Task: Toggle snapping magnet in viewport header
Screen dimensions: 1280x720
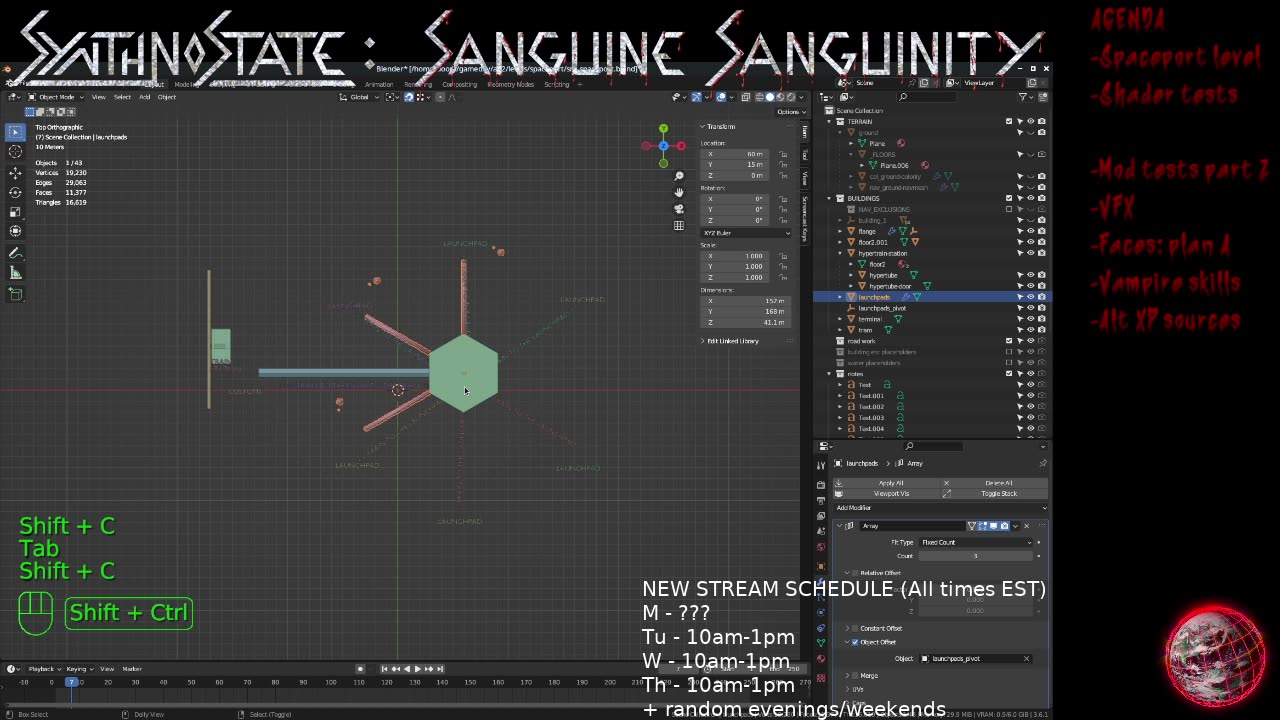Action: [x=408, y=97]
